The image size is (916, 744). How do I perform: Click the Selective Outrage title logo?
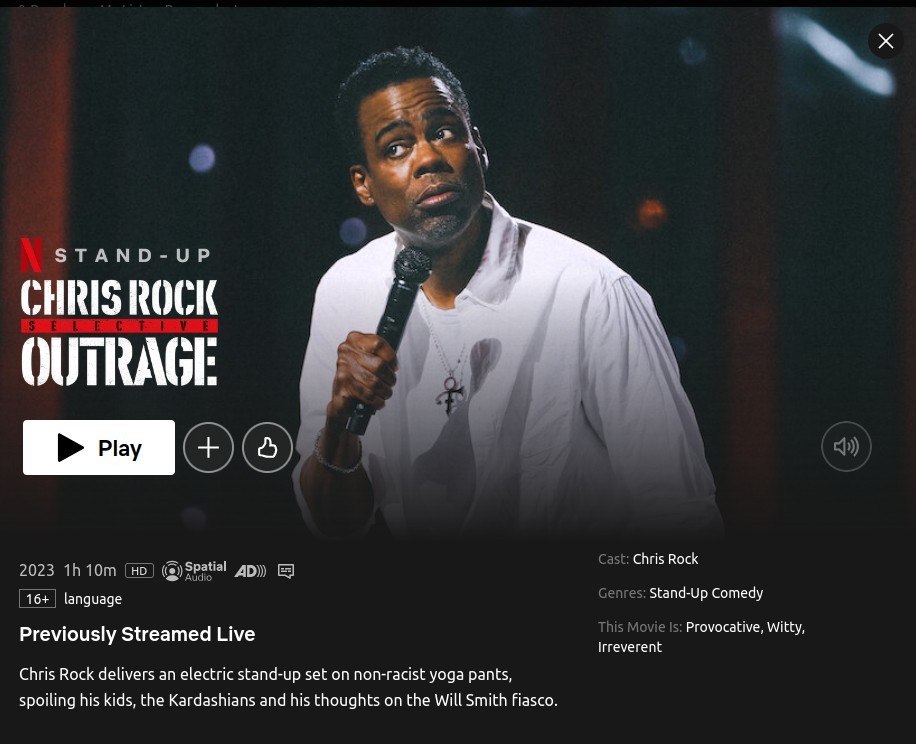click(x=119, y=332)
